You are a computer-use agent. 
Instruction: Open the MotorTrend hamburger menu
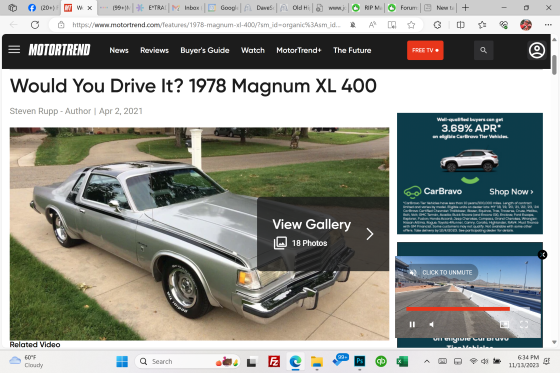pos(14,49)
